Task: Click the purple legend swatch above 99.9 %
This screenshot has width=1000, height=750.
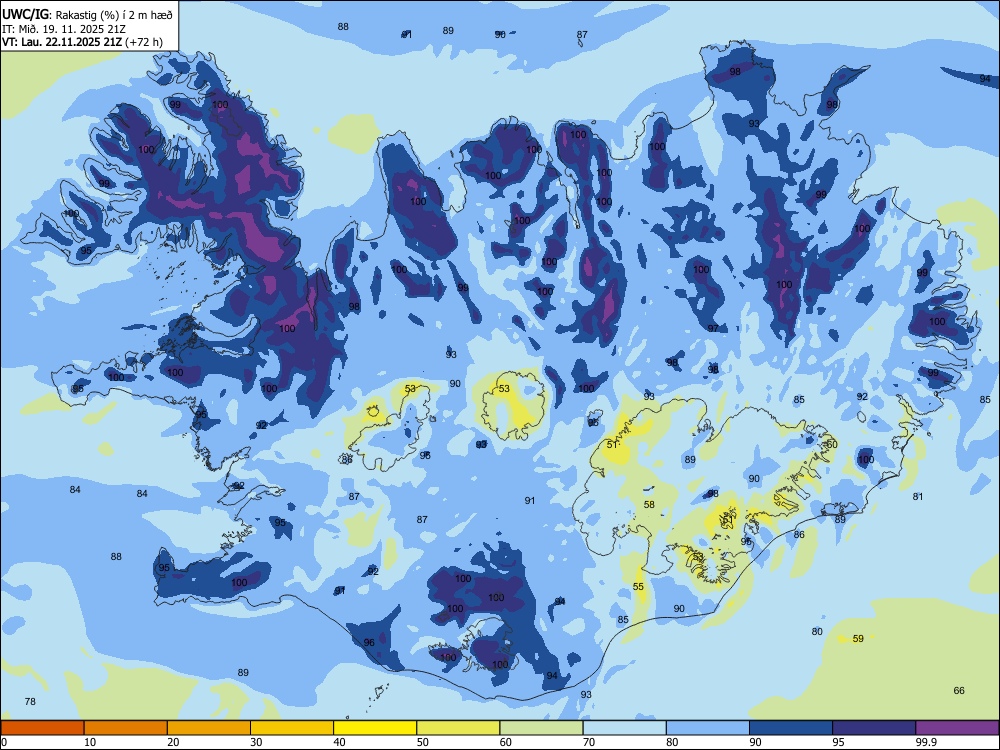Action: (957, 728)
